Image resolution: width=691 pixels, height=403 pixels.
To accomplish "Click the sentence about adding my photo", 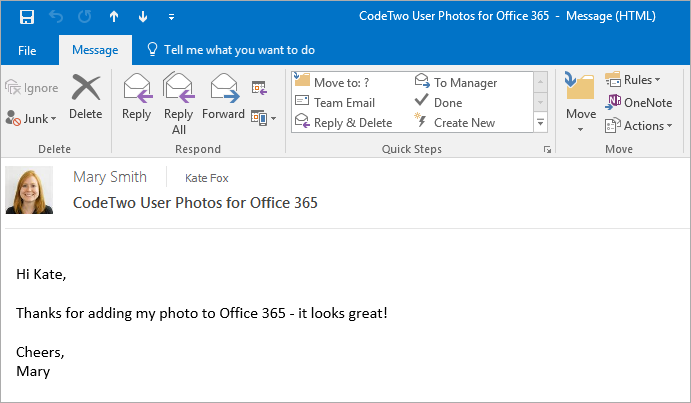I will coord(202,313).
